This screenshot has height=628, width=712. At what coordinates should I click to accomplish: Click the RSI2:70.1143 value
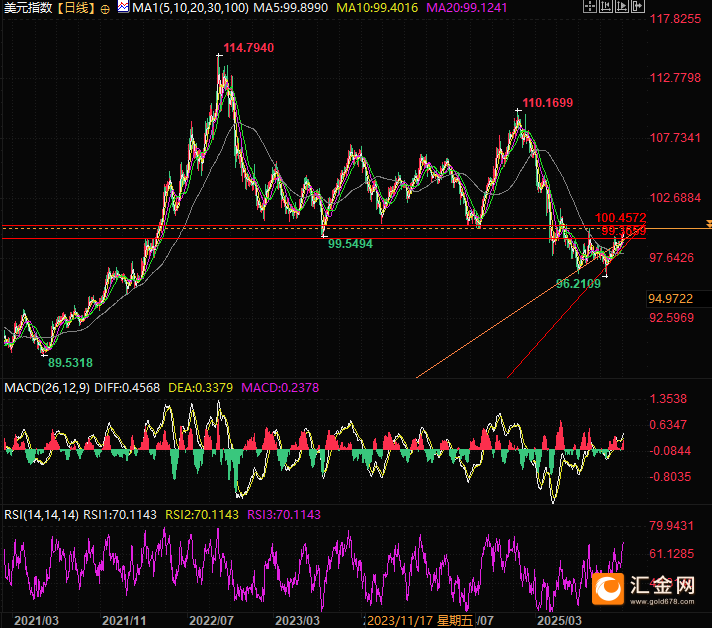[202, 514]
